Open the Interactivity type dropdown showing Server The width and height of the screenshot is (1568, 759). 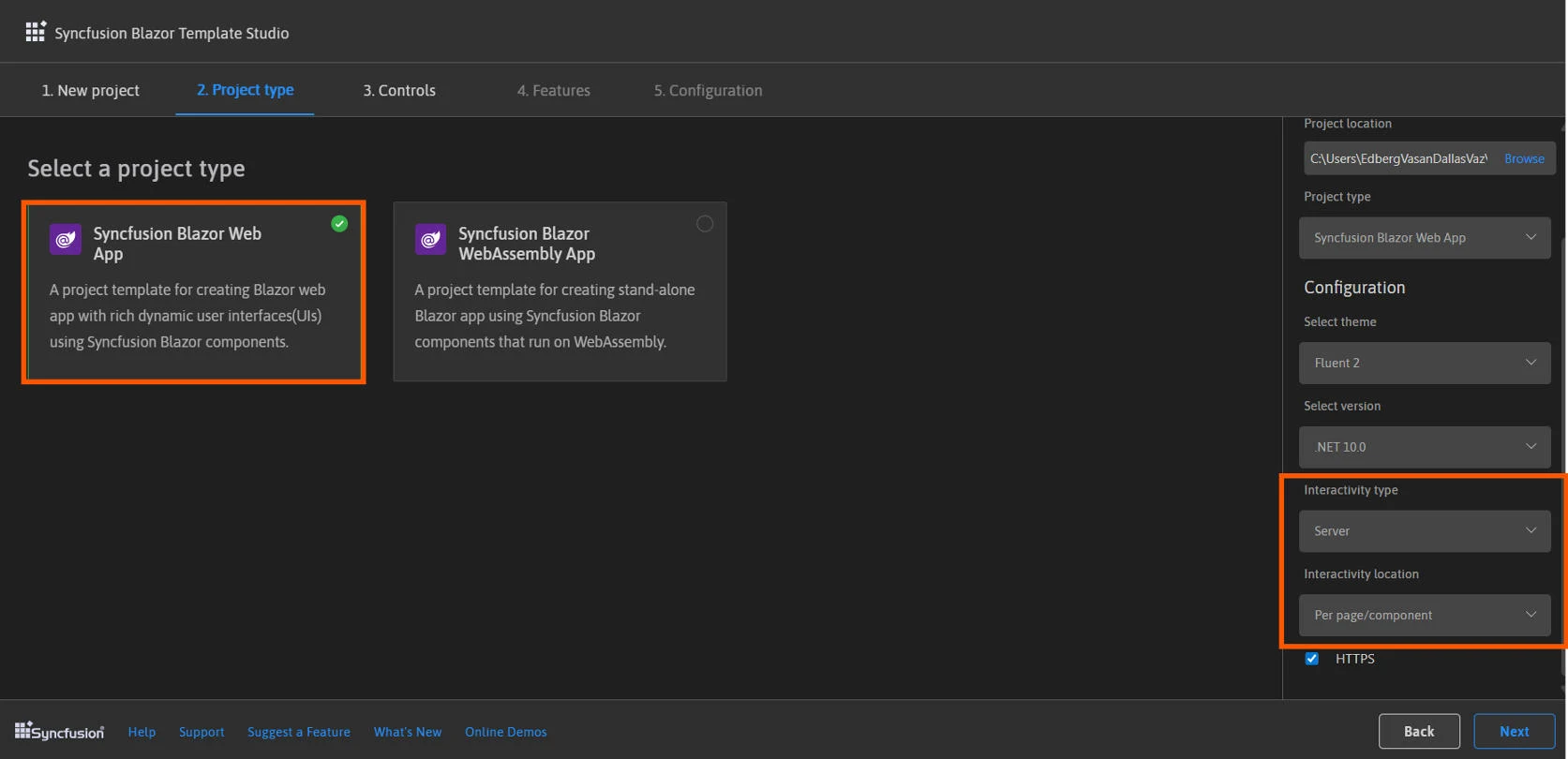click(x=1425, y=531)
